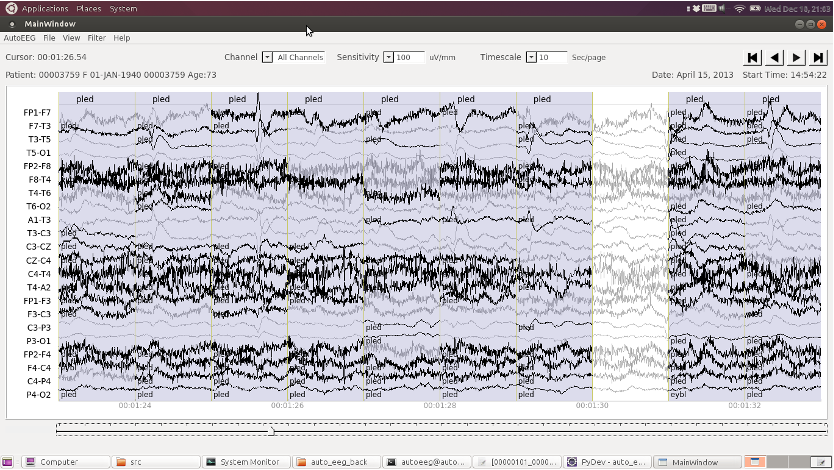Advance to the next EEG page
The height and width of the screenshot is (470, 834).
[x=796, y=57]
